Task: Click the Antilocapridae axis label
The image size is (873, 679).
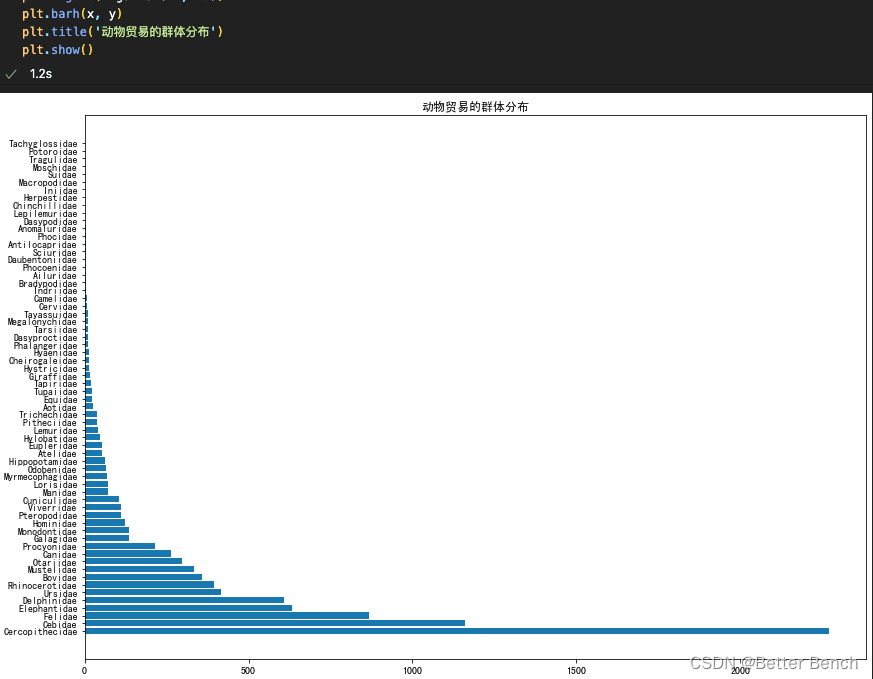Action: [42, 245]
